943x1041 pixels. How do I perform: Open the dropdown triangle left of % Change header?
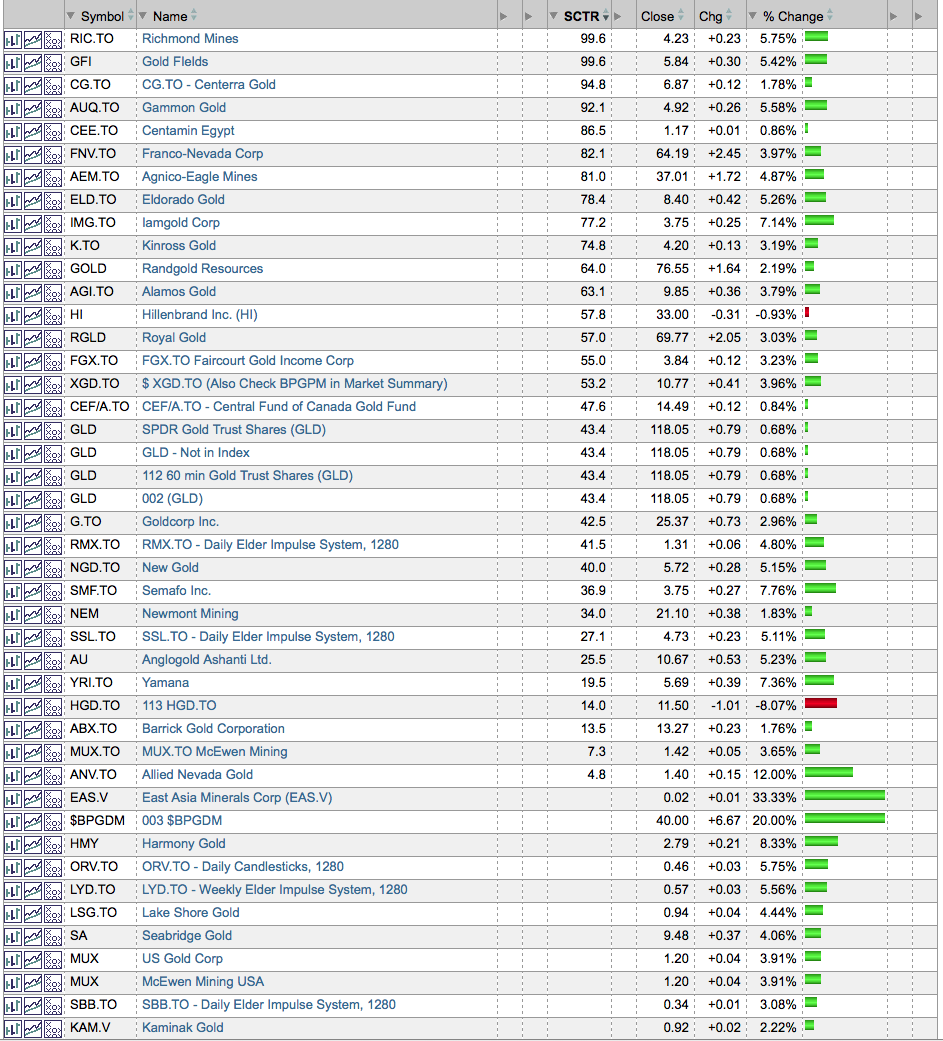752,16
